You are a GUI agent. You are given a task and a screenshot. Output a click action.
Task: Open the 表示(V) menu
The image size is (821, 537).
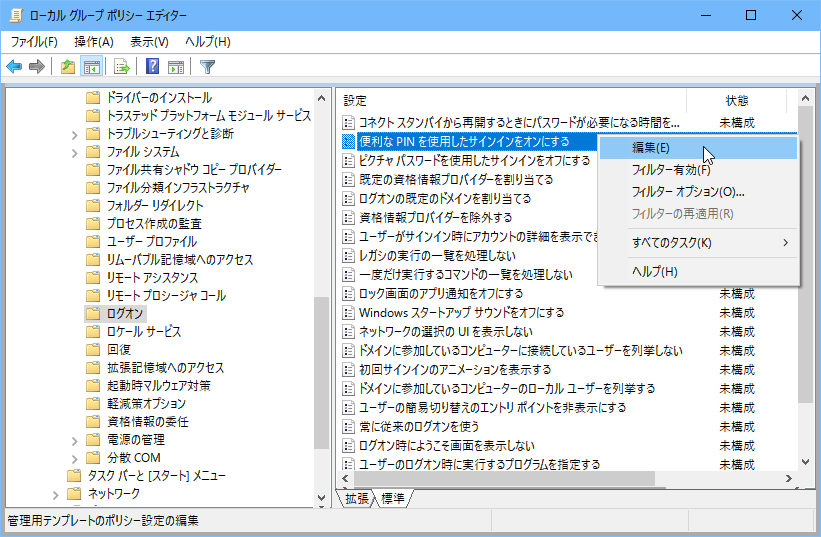pos(149,42)
